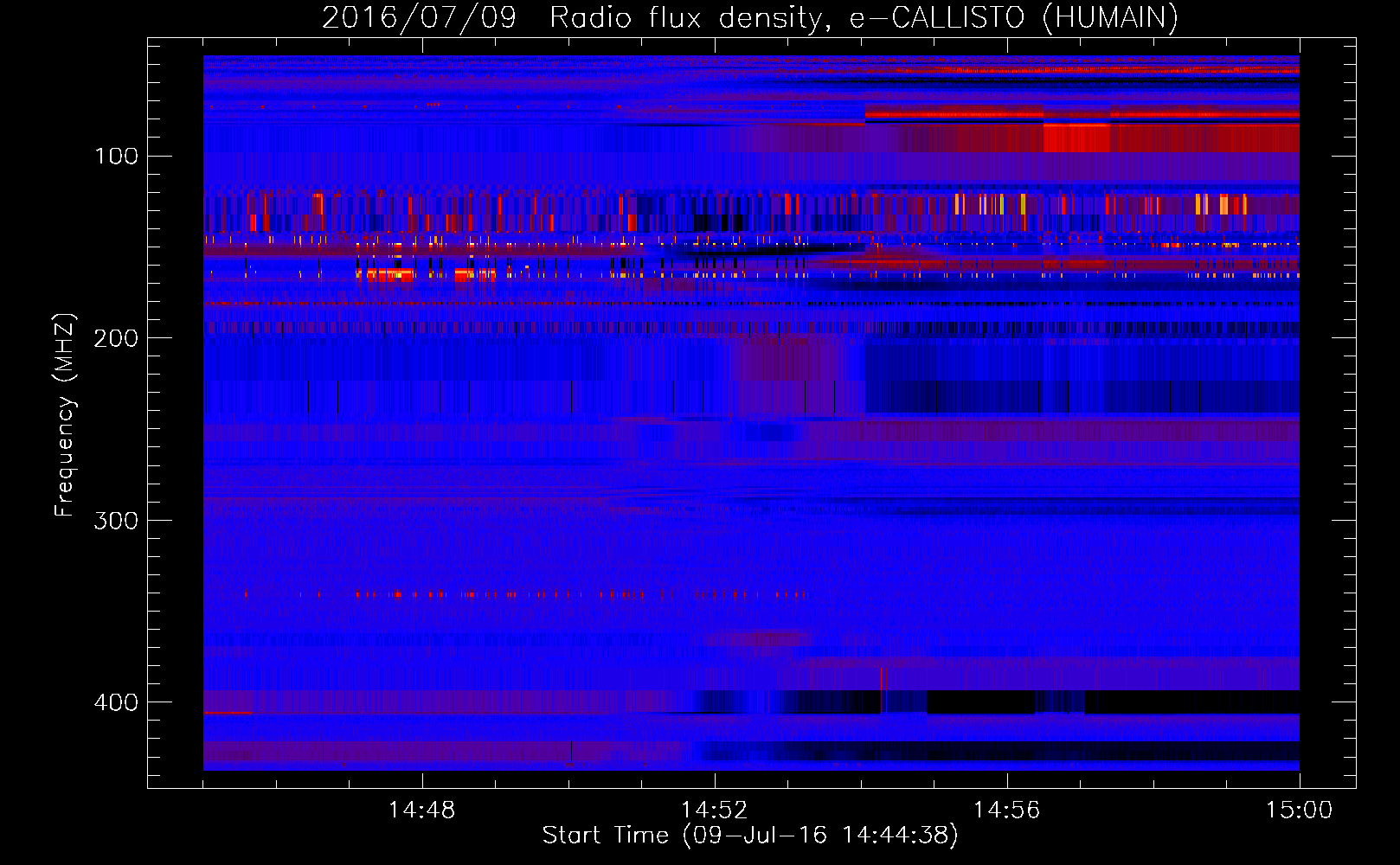Click the '300' frequency tick label
Viewport: 1400px width, 865px height.
tap(116, 520)
